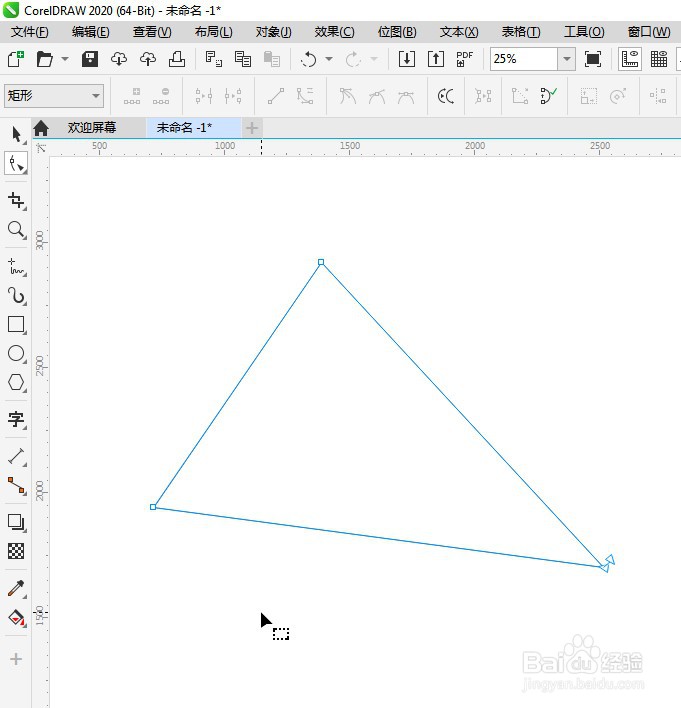This screenshot has width=681, height=708.
Task: Click the Full-screen preview icon
Action: click(592, 59)
